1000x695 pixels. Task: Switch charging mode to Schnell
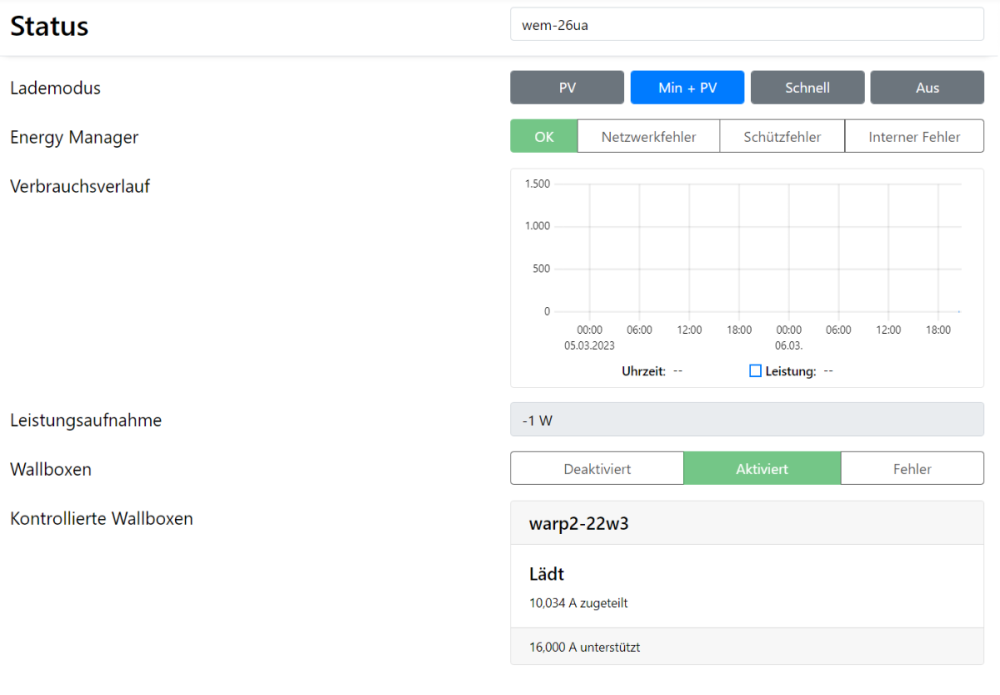[x=807, y=88]
